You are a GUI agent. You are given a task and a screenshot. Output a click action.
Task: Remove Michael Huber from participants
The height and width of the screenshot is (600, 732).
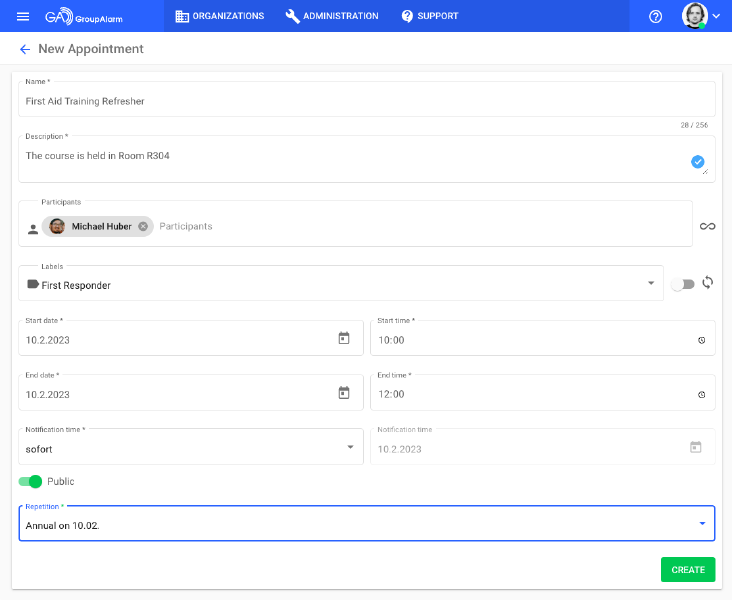(x=143, y=227)
